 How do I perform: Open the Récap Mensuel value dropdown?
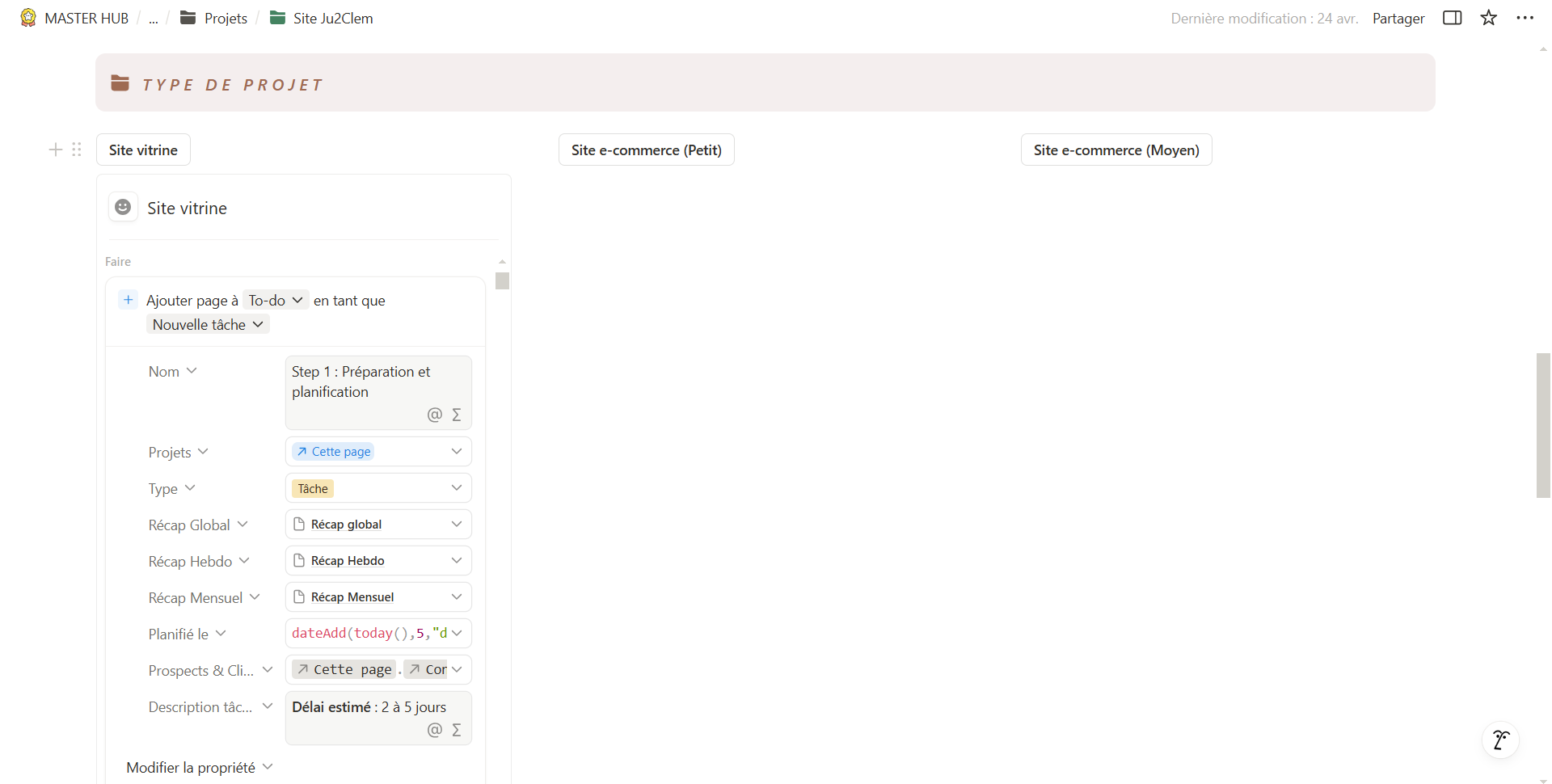pos(378,596)
